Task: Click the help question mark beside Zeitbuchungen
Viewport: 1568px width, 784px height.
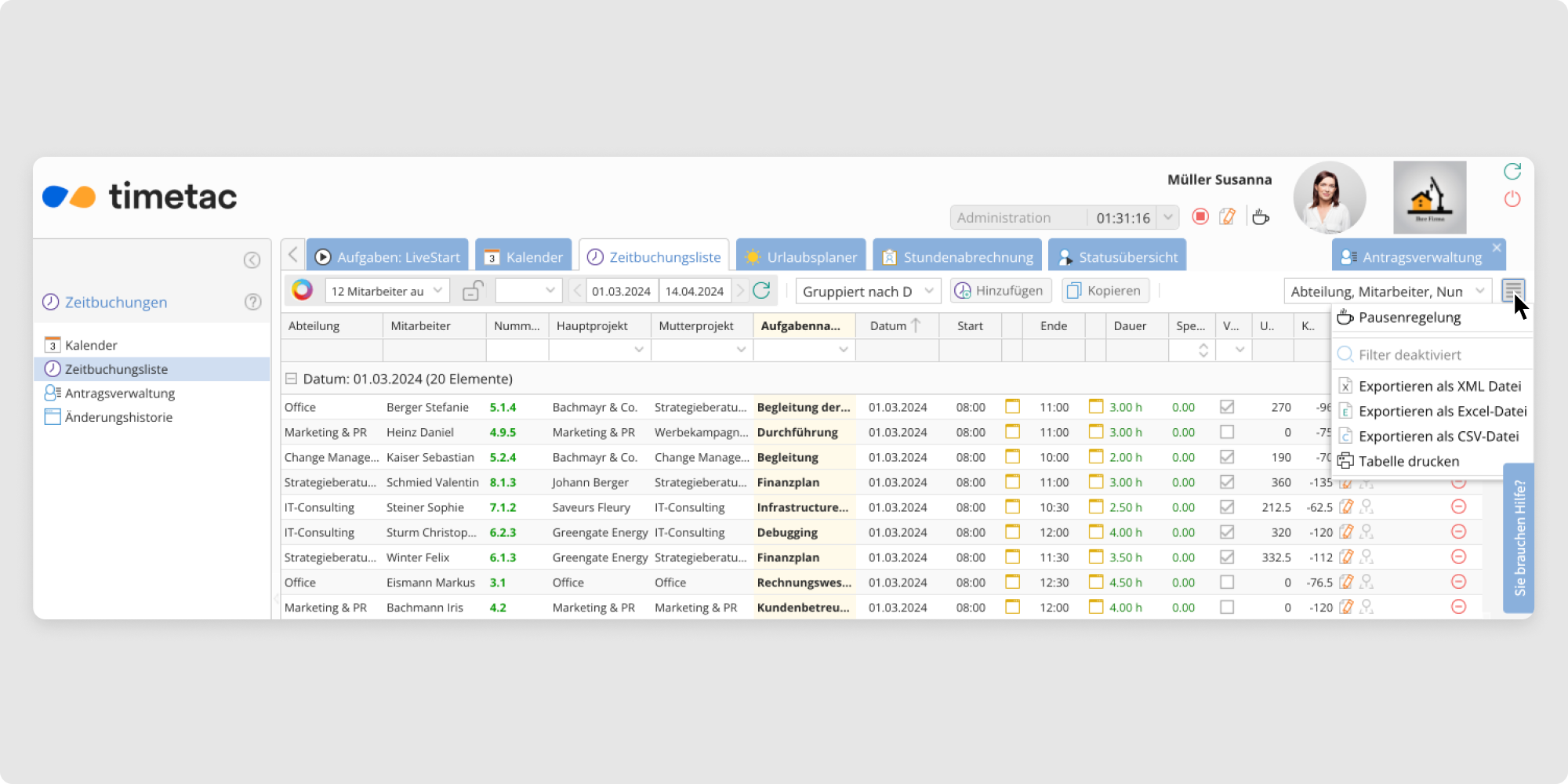Action: 252,302
